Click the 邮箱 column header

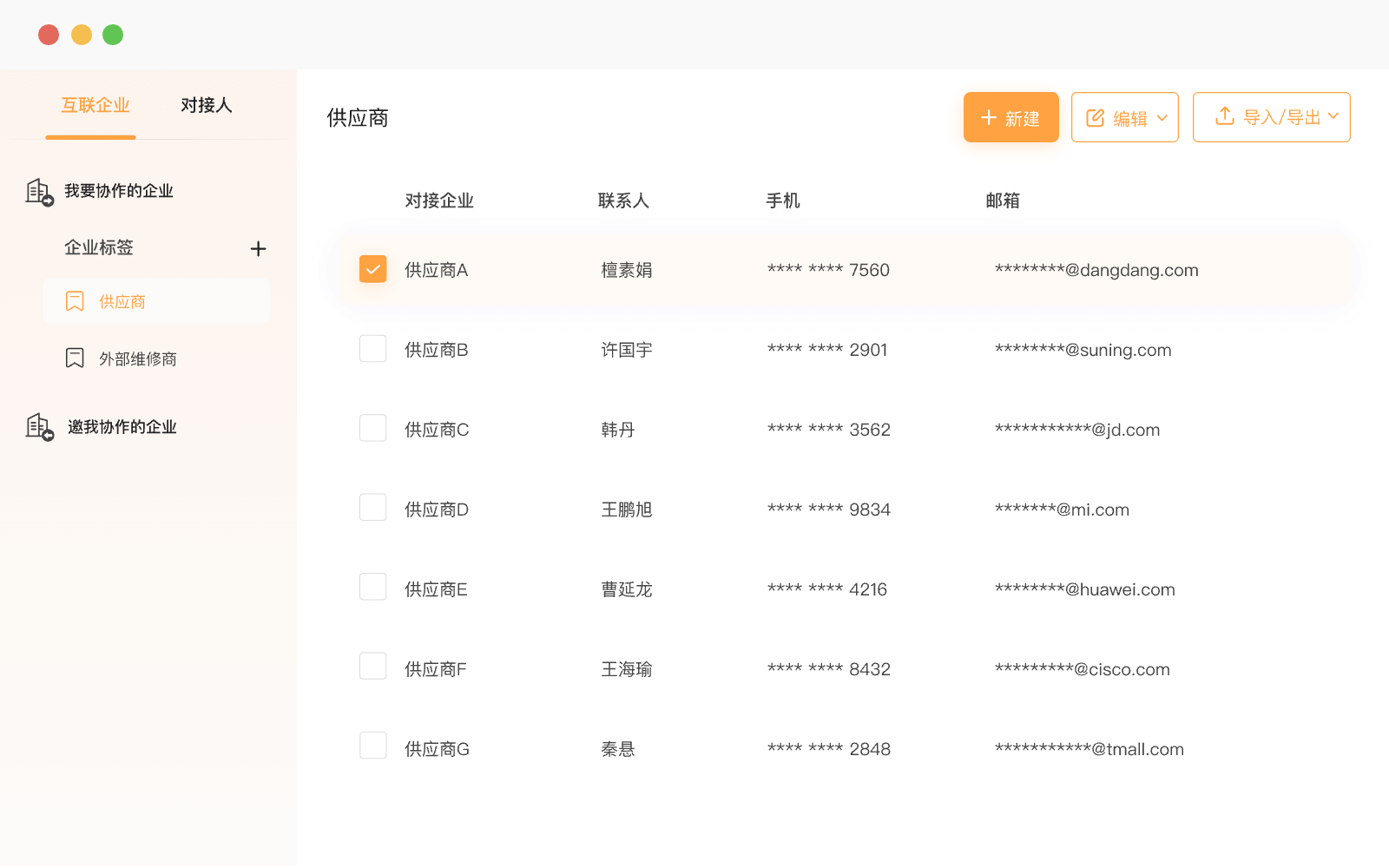coord(1002,201)
